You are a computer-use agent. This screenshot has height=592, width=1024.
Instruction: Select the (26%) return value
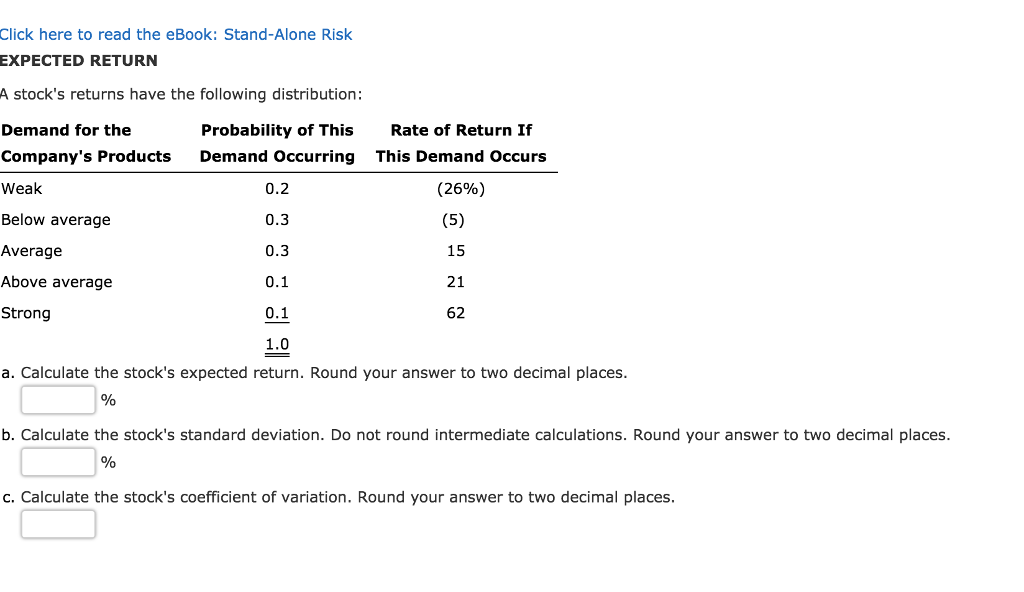tap(461, 188)
